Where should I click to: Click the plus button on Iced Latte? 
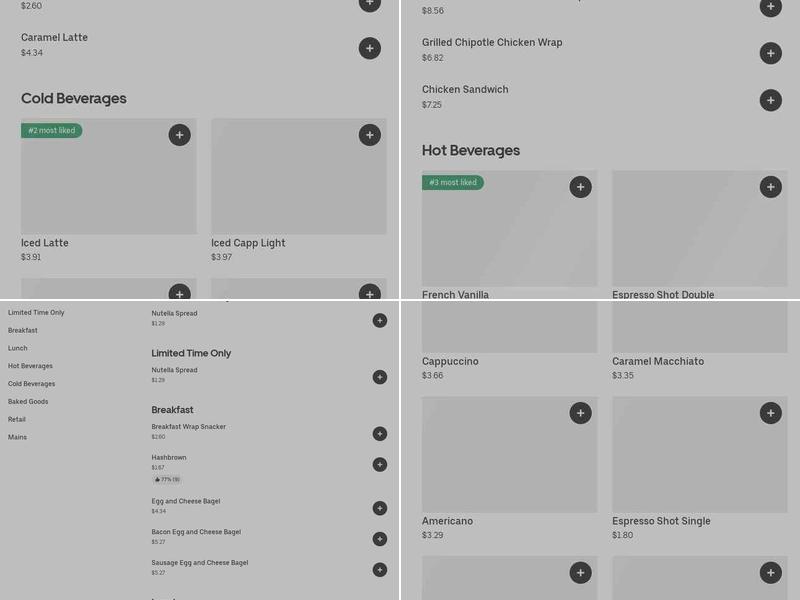coord(179,135)
